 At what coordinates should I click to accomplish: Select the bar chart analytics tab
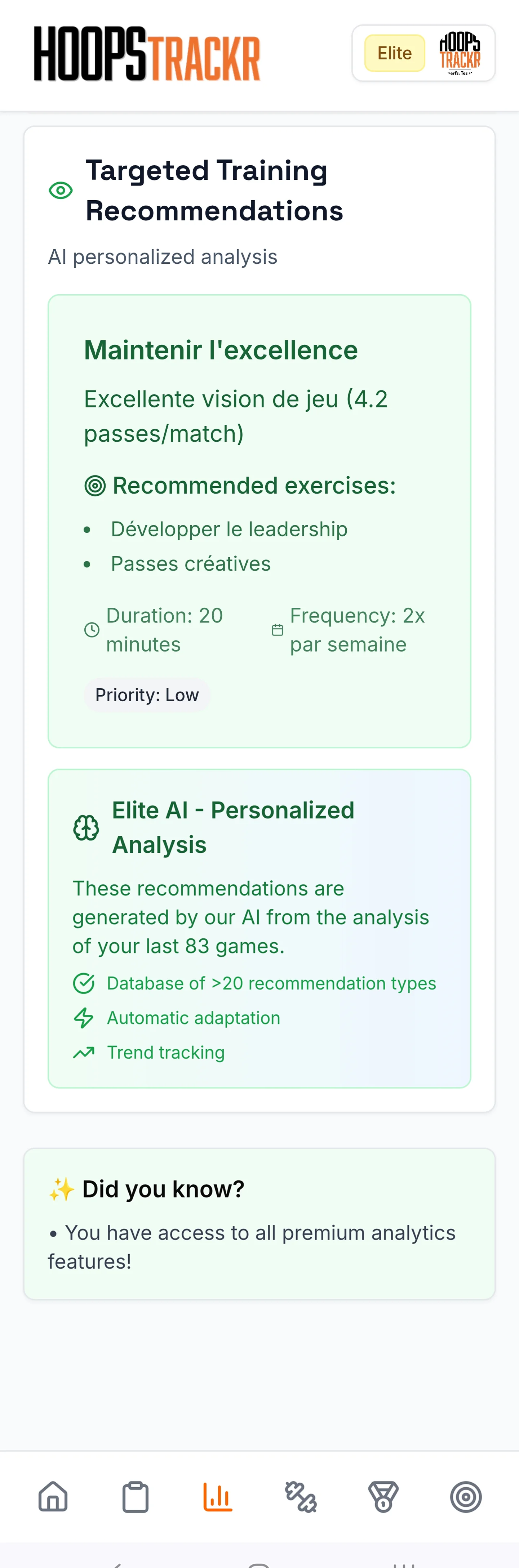point(217,1497)
